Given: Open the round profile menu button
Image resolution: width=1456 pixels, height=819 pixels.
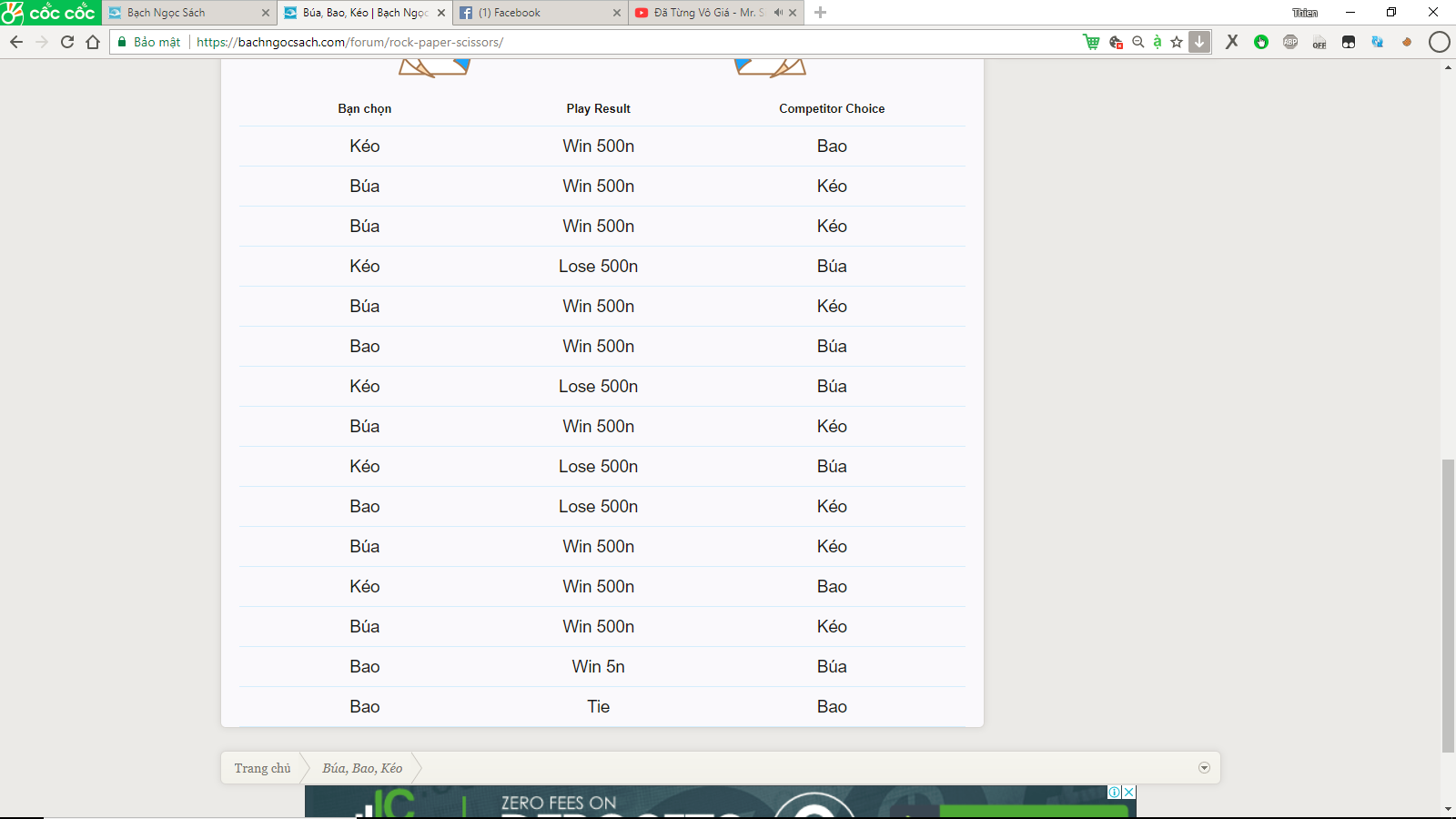Looking at the screenshot, I should (1439, 42).
